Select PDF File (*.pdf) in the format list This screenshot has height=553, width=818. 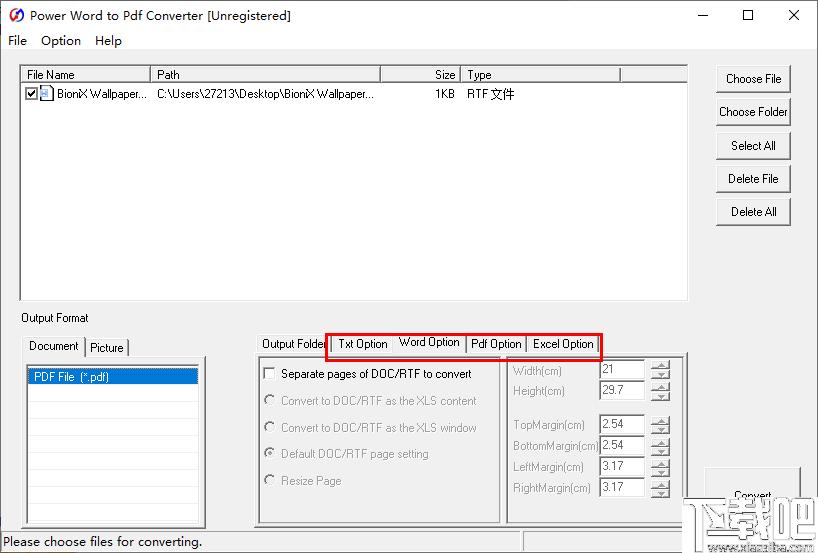(x=113, y=377)
